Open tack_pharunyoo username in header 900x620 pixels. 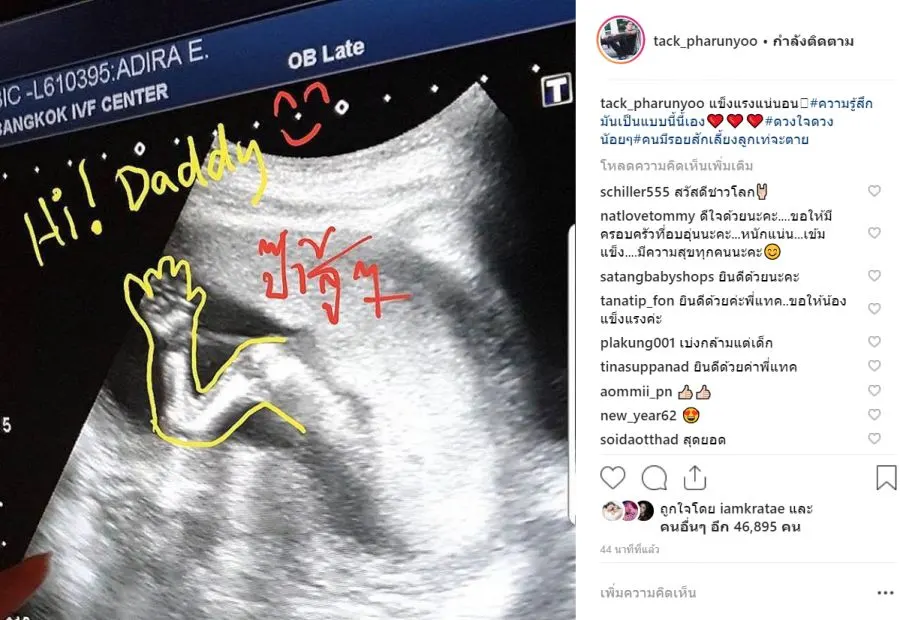pos(705,41)
